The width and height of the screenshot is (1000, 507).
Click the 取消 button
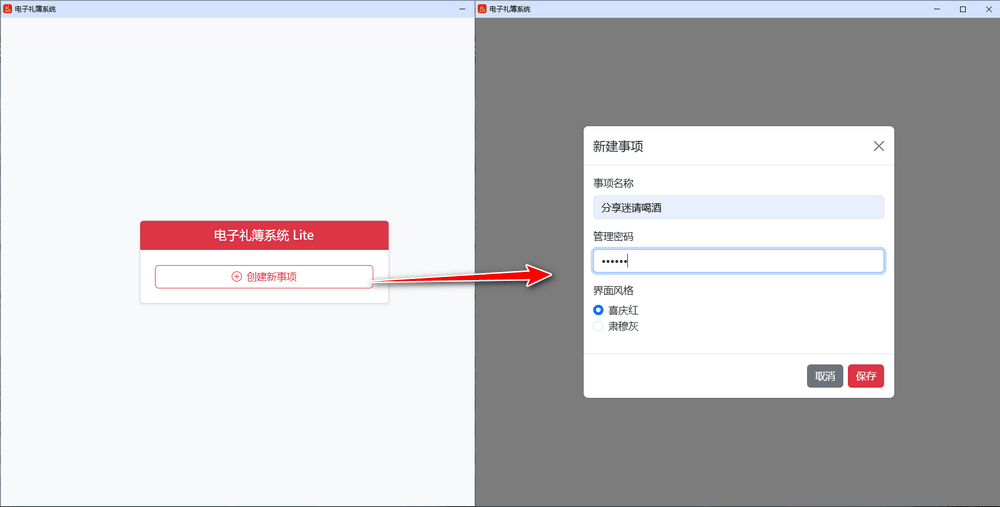[825, 376]
